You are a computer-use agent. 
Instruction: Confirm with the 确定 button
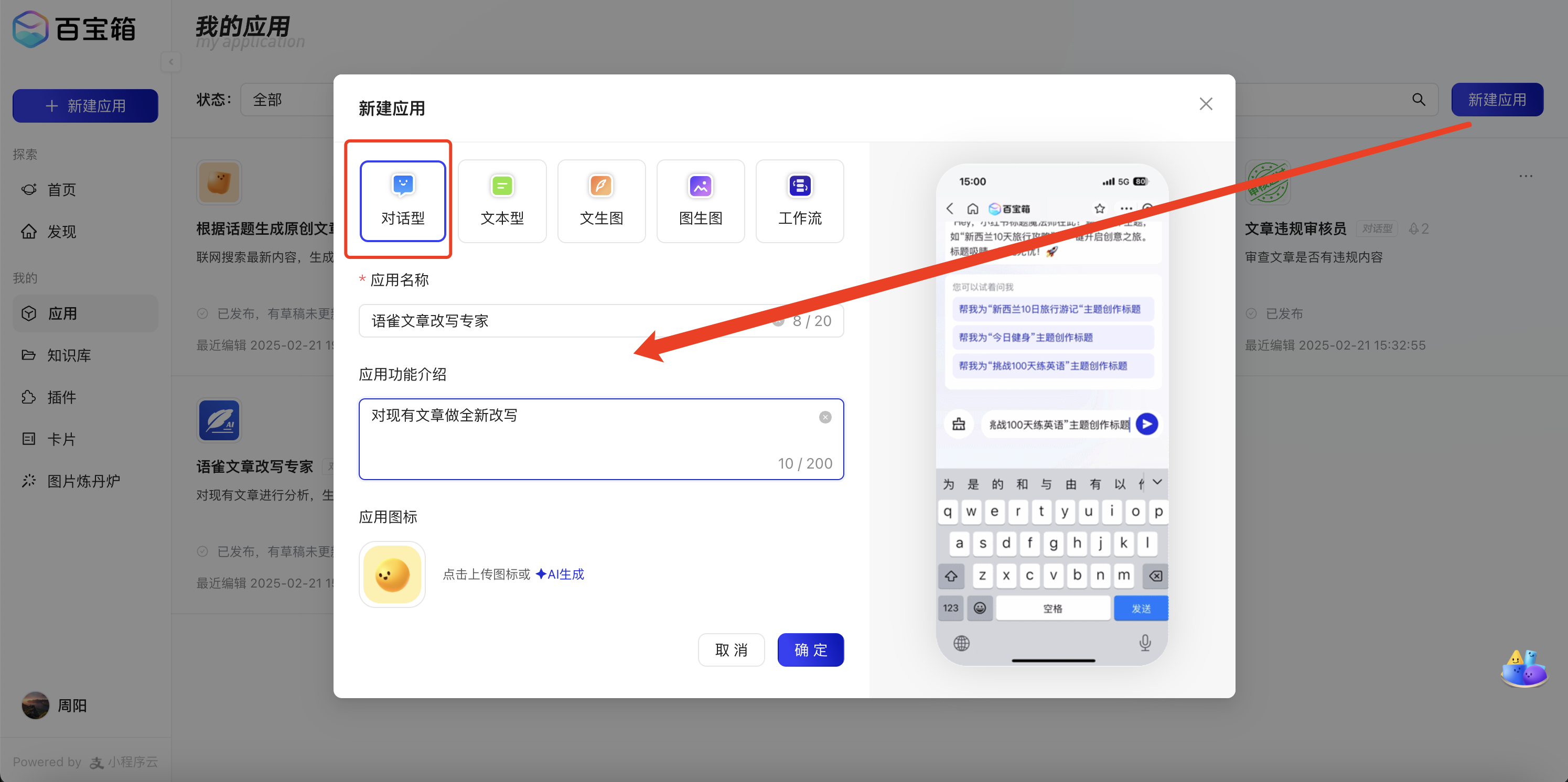click(810, 649)
